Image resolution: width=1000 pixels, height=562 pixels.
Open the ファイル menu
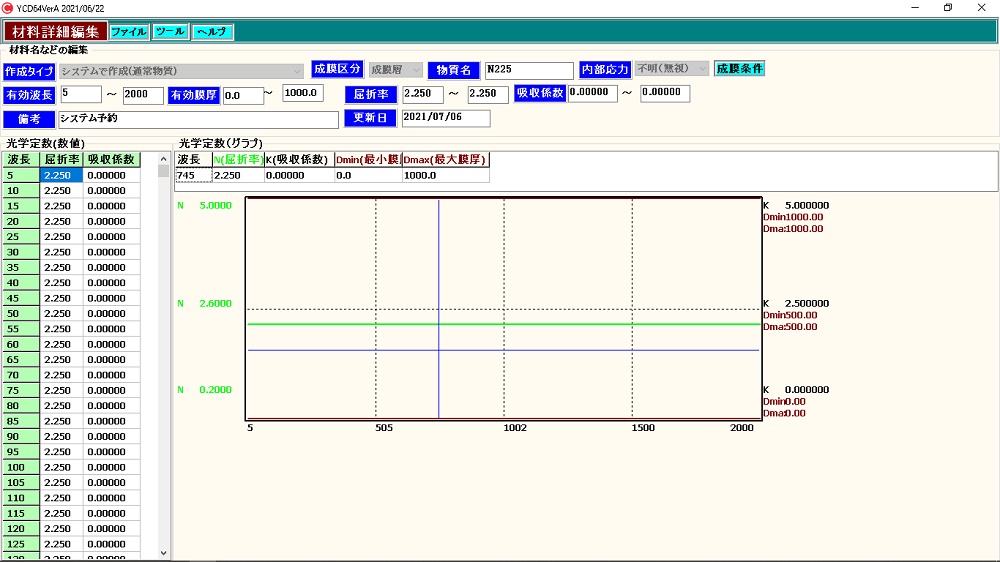(x=129, y=32)
